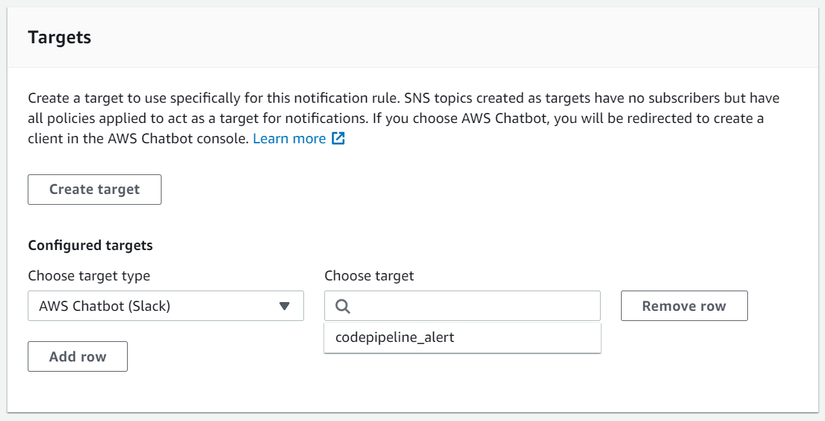Click the notification rule description paragraph
This screenshot has height=421, width=825.
[x=400, y=119]
